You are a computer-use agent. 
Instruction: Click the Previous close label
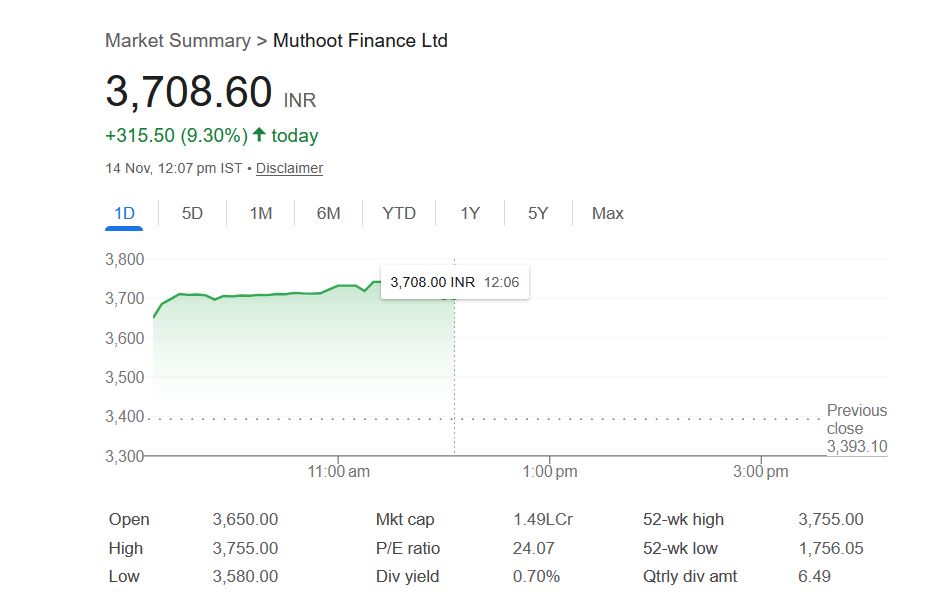point(856,419)
